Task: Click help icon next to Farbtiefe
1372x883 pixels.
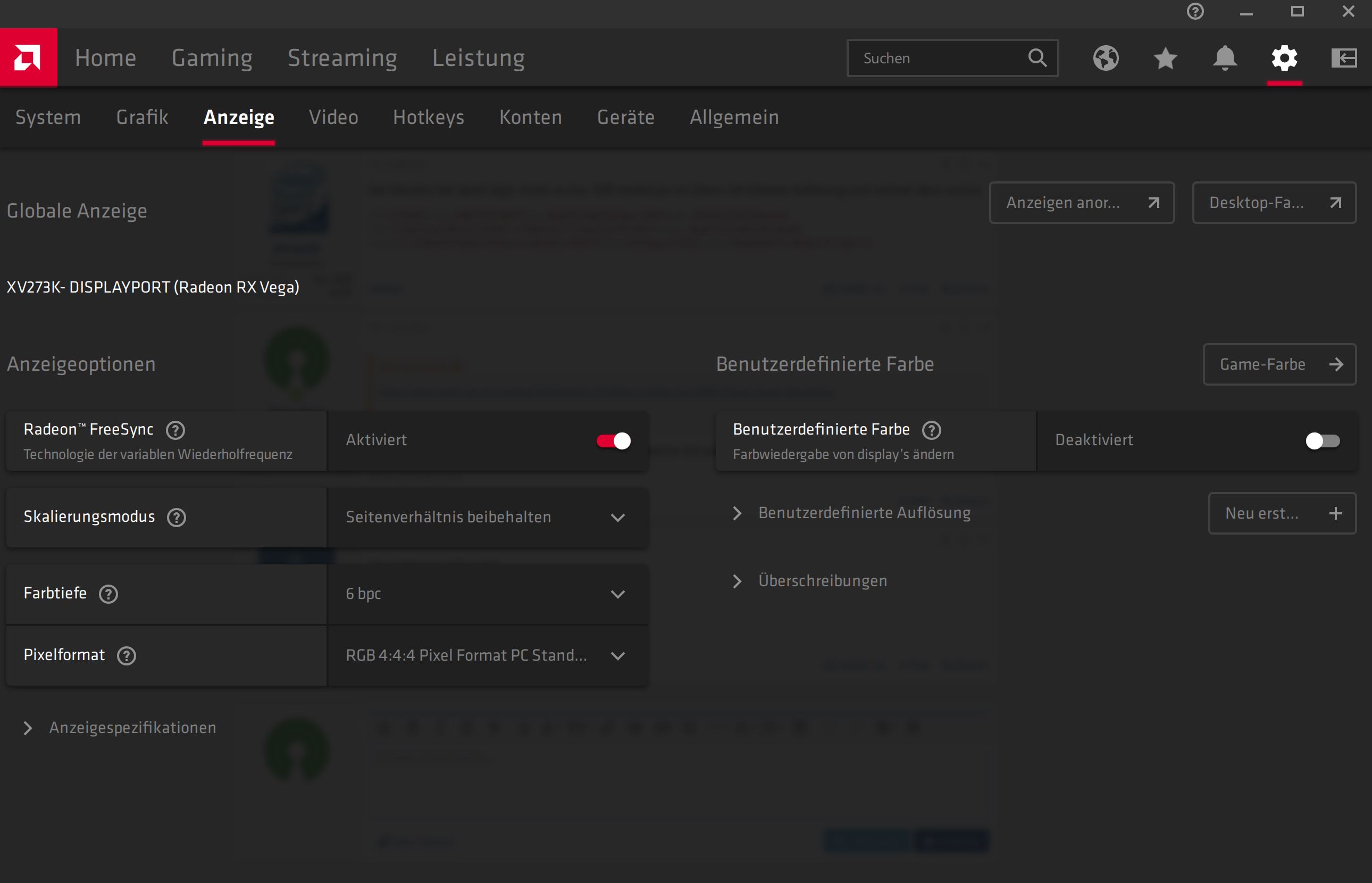Action: click(108, 594)
